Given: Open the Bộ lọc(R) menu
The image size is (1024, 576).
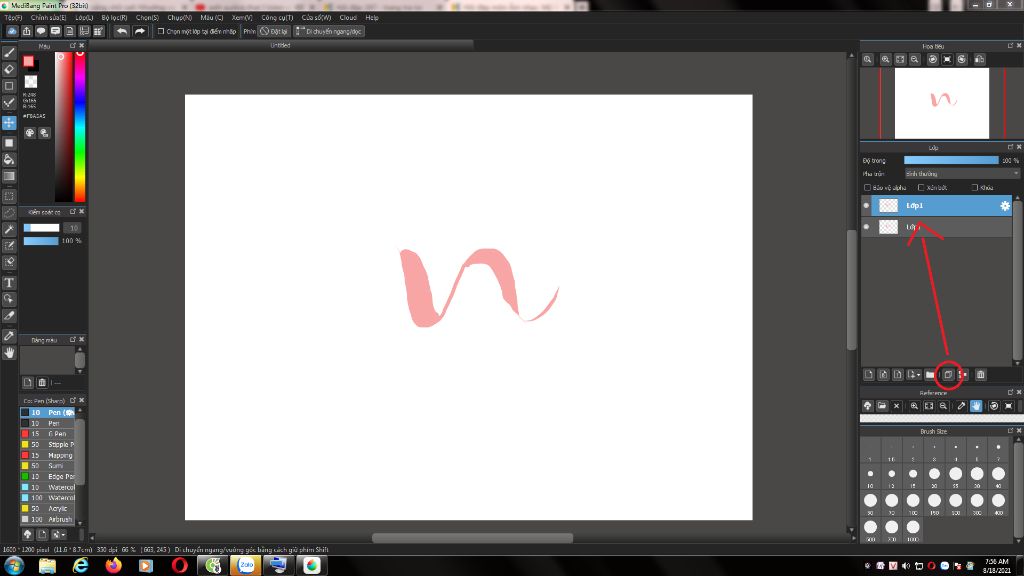Looking at the screenshot, I should (x=114, y=18).
